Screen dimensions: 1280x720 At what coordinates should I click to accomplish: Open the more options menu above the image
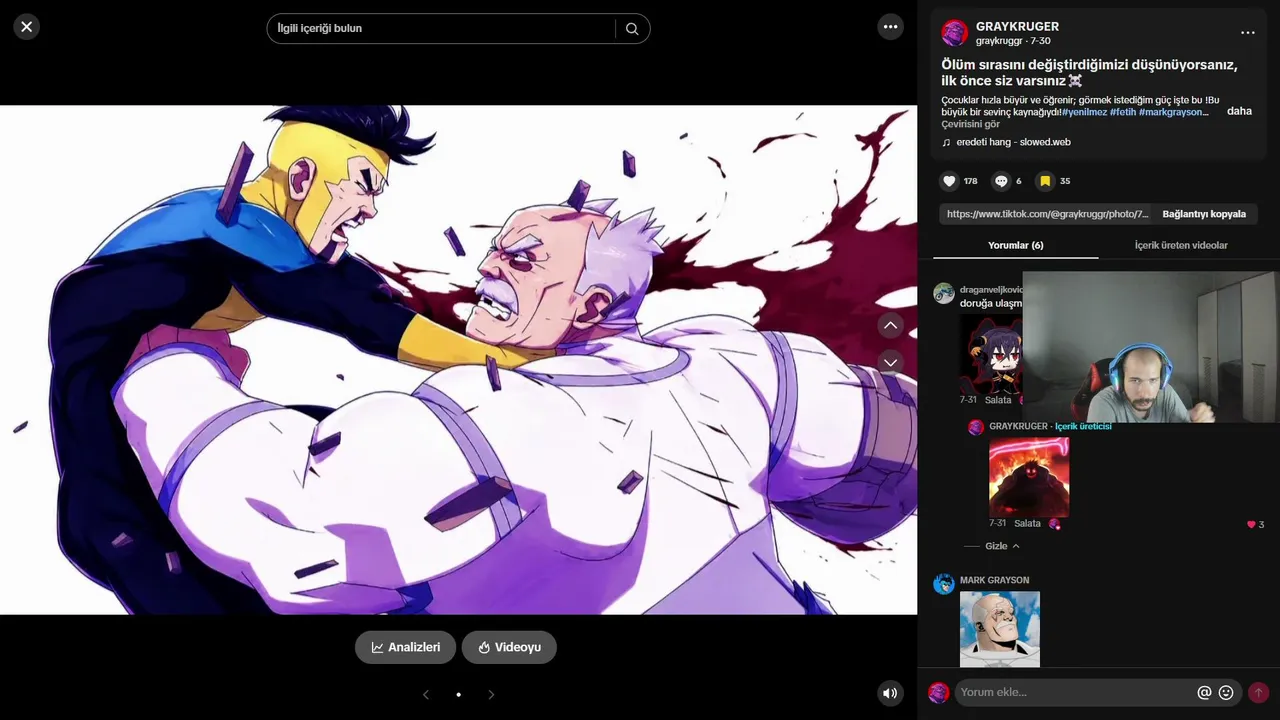pos(890,27)
